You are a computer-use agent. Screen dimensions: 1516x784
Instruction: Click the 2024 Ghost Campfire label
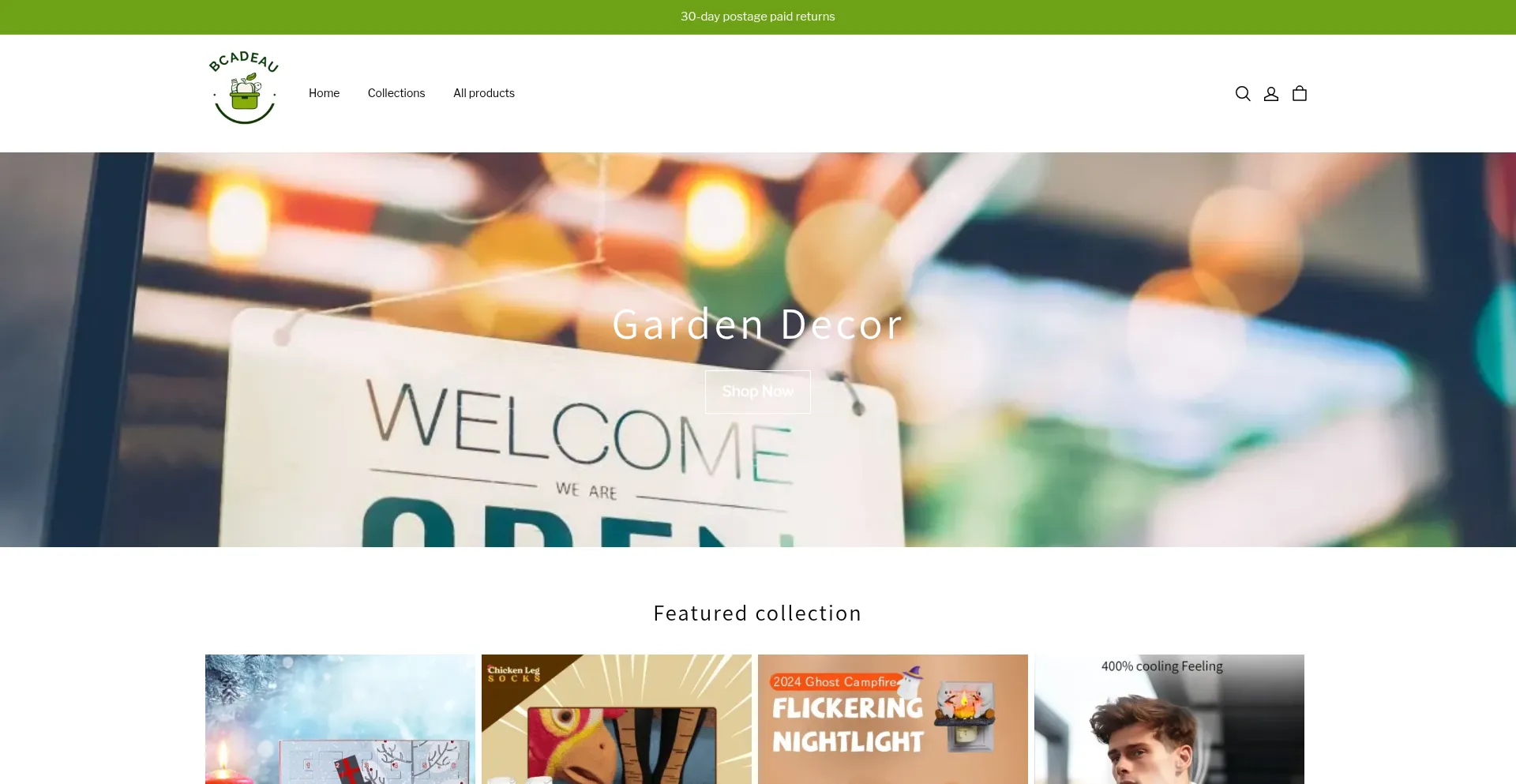tap(834, 681)
